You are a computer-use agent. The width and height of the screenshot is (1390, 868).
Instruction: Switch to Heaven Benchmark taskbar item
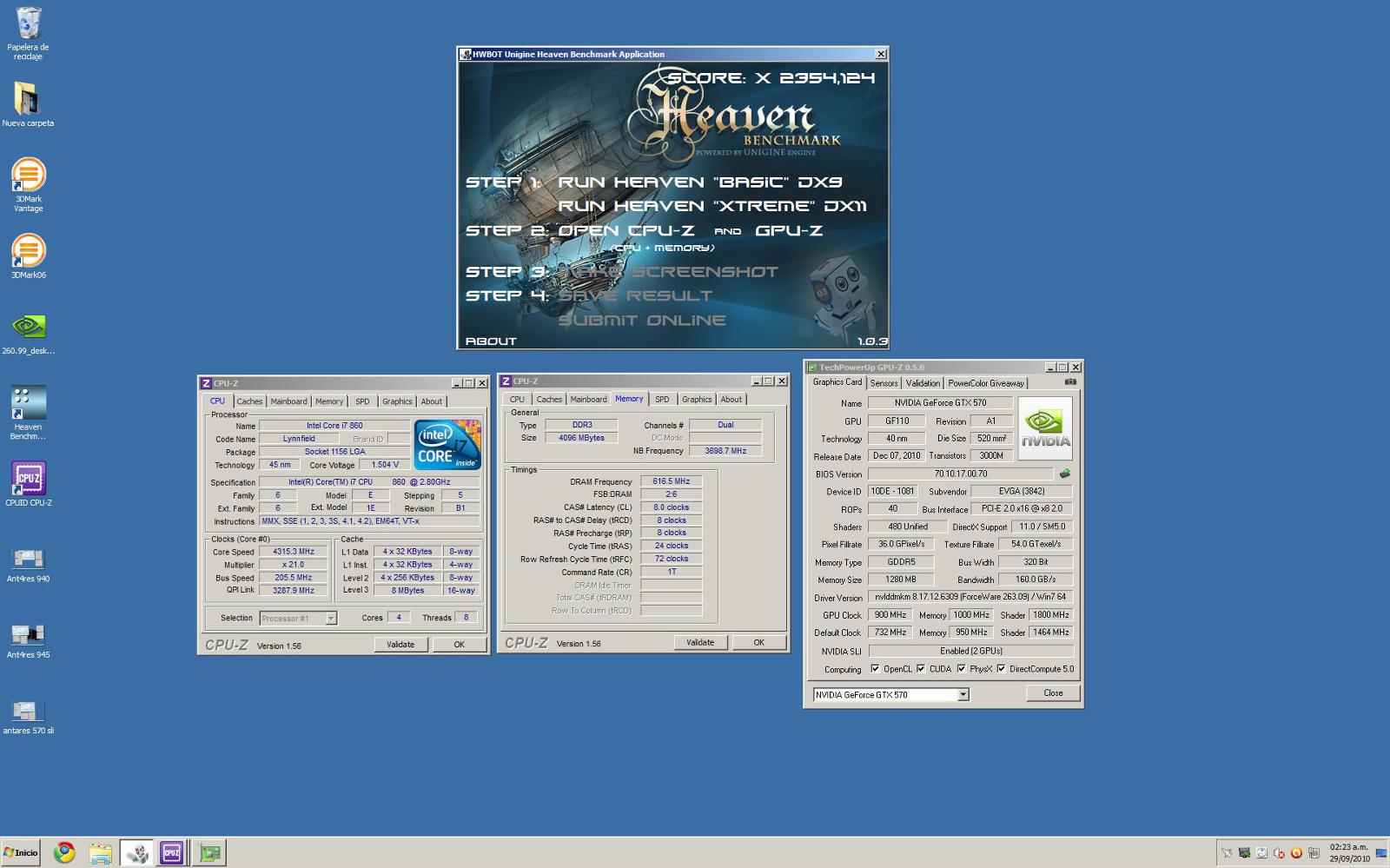[x=136, y=852]
